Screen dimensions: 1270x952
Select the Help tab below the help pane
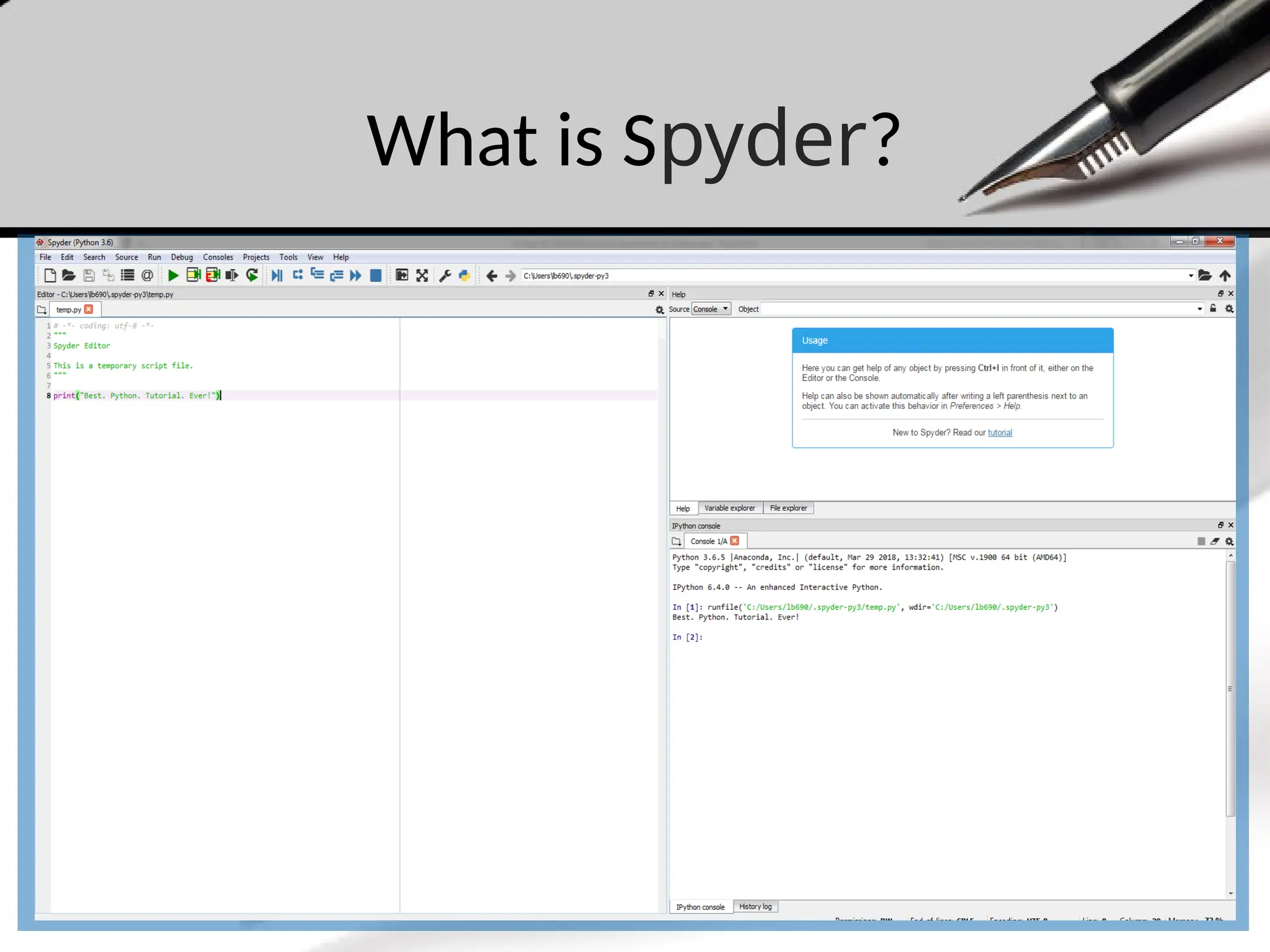click(683, 509)
